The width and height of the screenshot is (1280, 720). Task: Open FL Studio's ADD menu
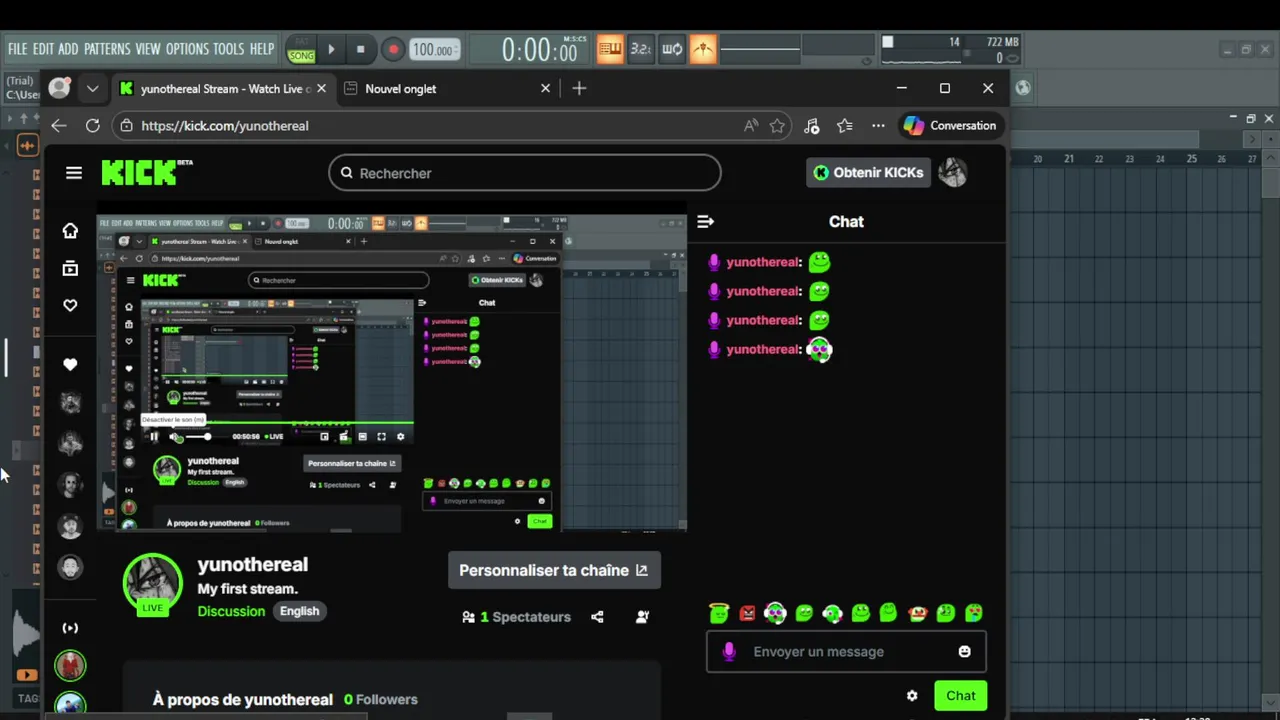(68, 49)
